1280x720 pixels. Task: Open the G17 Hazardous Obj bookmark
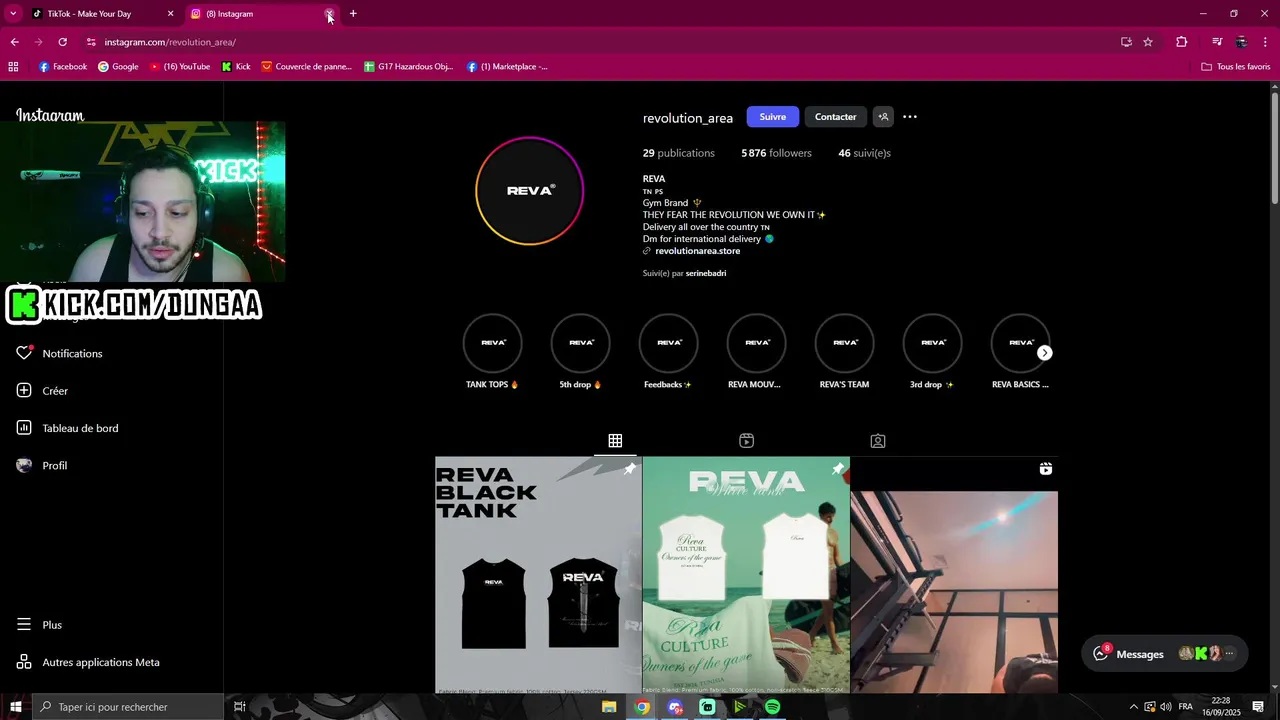(x=409, y=67)
